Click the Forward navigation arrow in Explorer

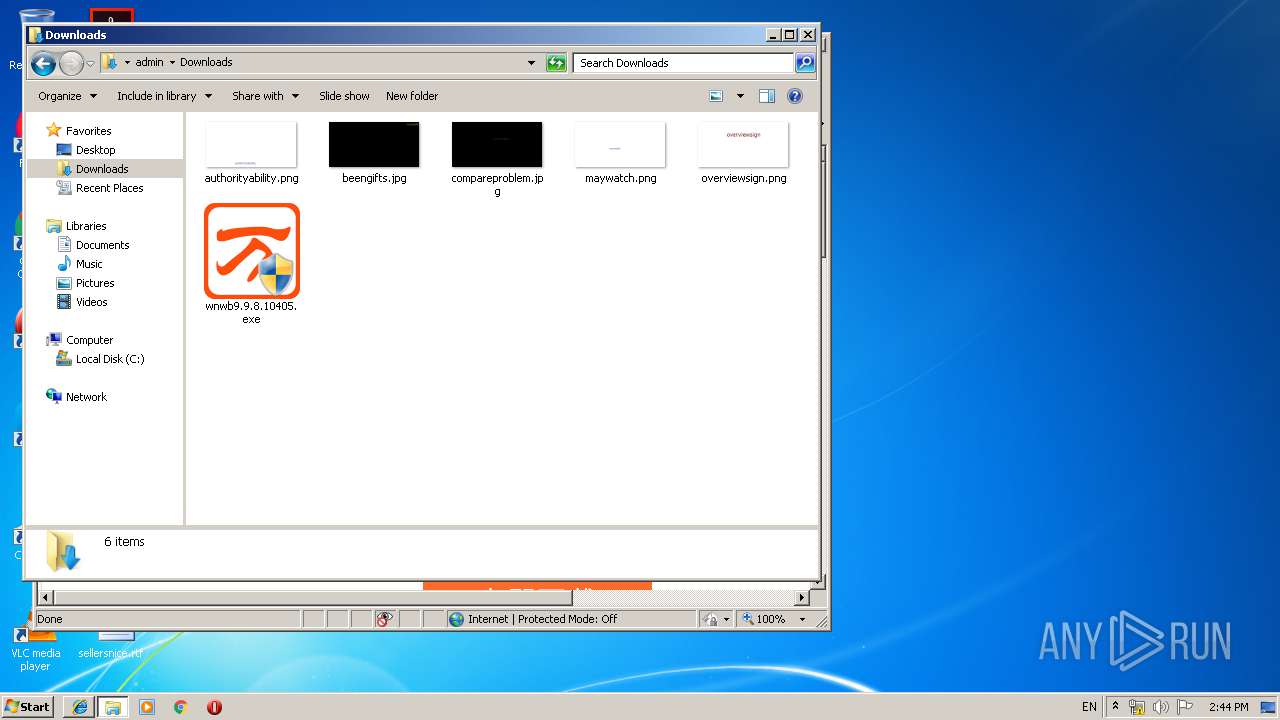tap(71, 64)
